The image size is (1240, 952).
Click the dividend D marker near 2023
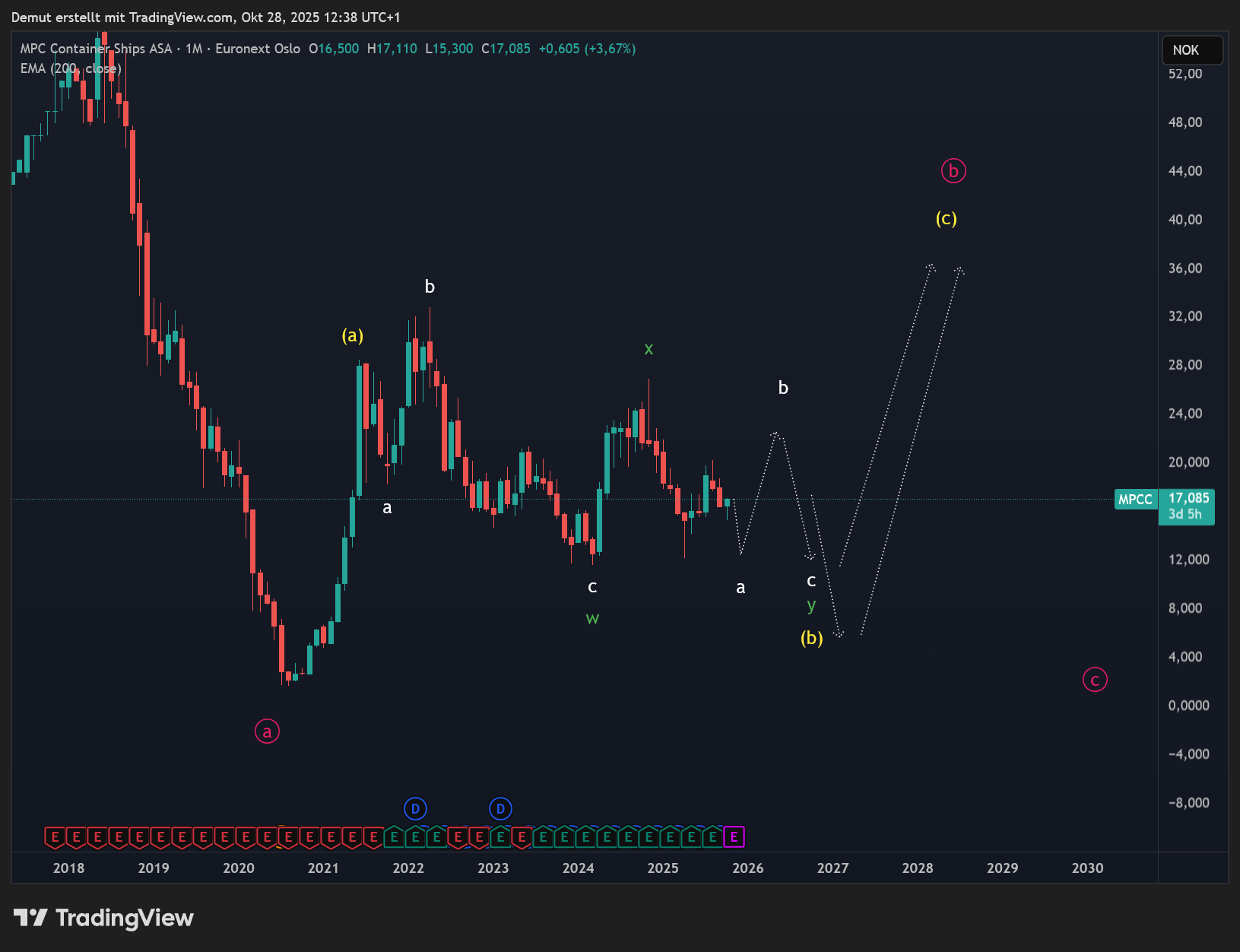[500, 808]
